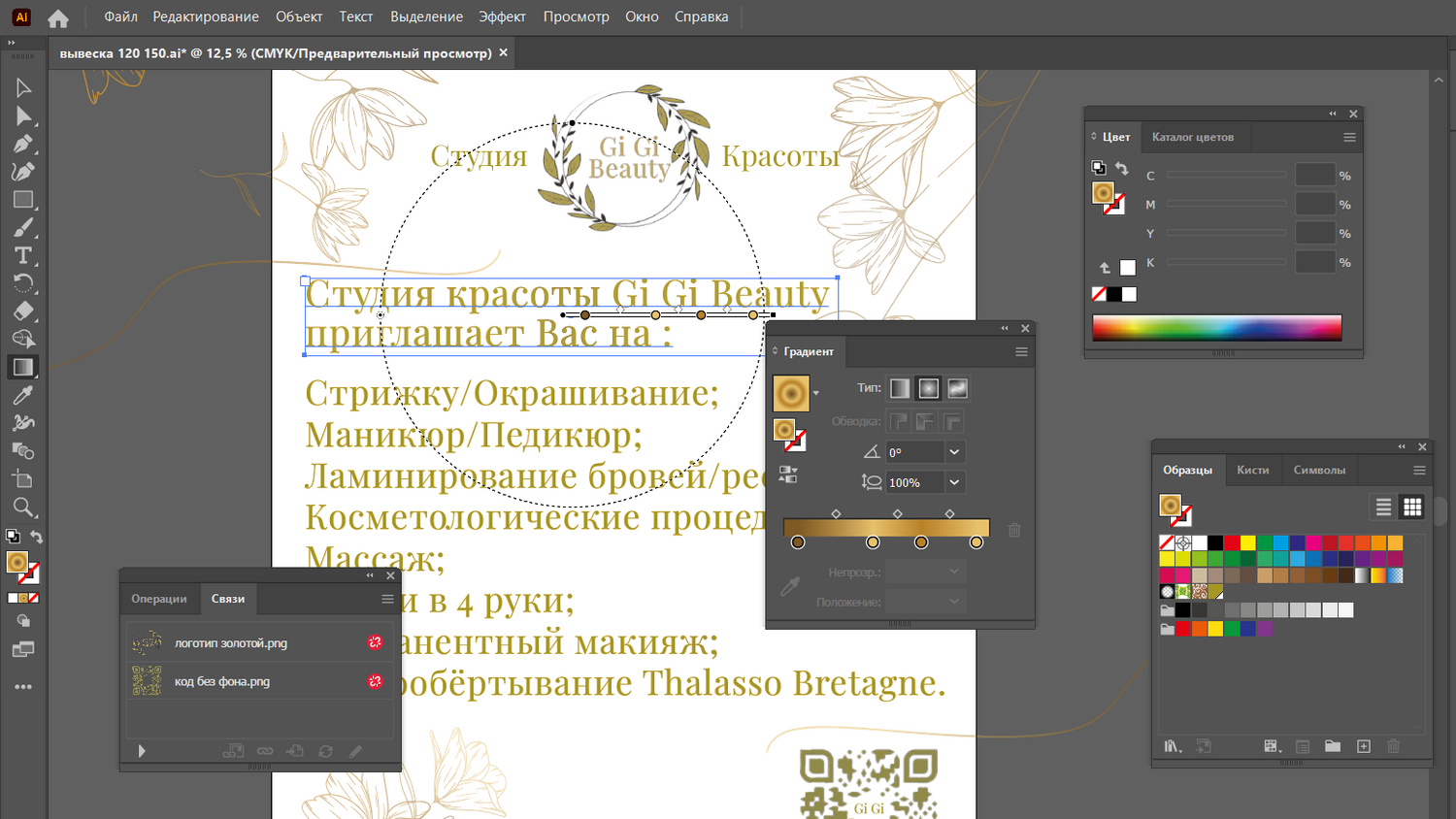Screen dimensions: 1456x819
Task: Swap fill and stroke in the Color panel
Action: 1122,169
